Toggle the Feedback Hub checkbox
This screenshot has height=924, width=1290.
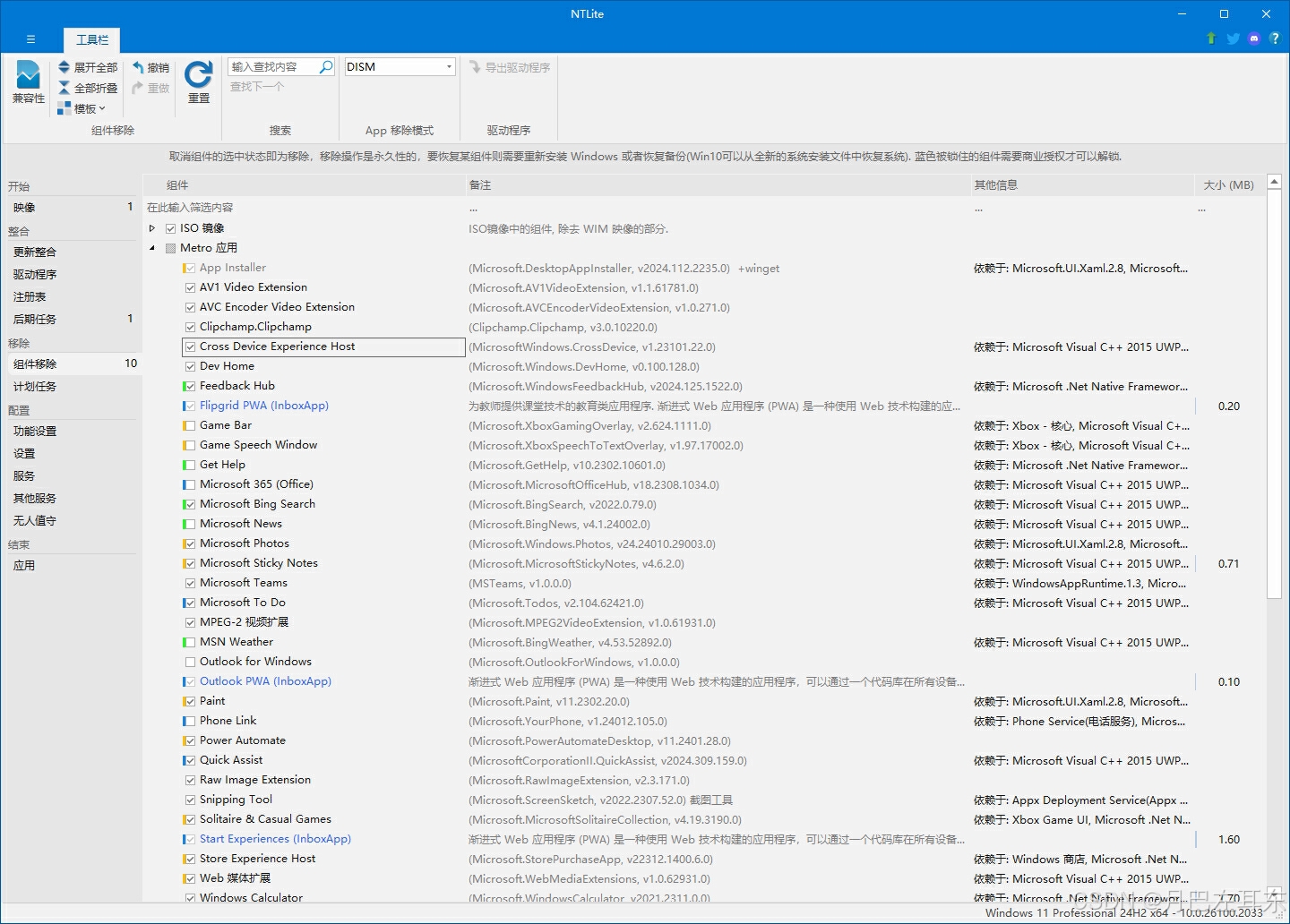pos(190,386)
